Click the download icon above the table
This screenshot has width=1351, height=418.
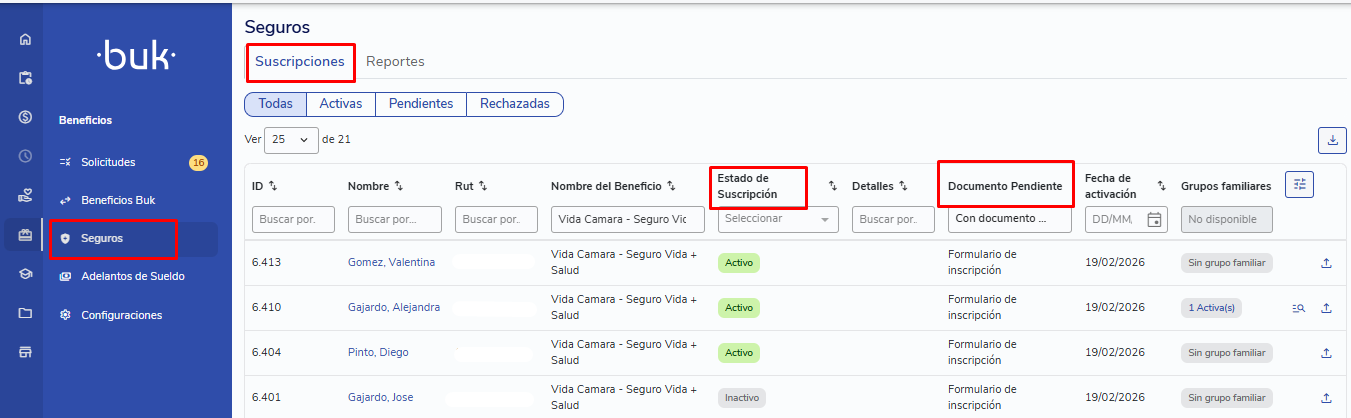1332,141
